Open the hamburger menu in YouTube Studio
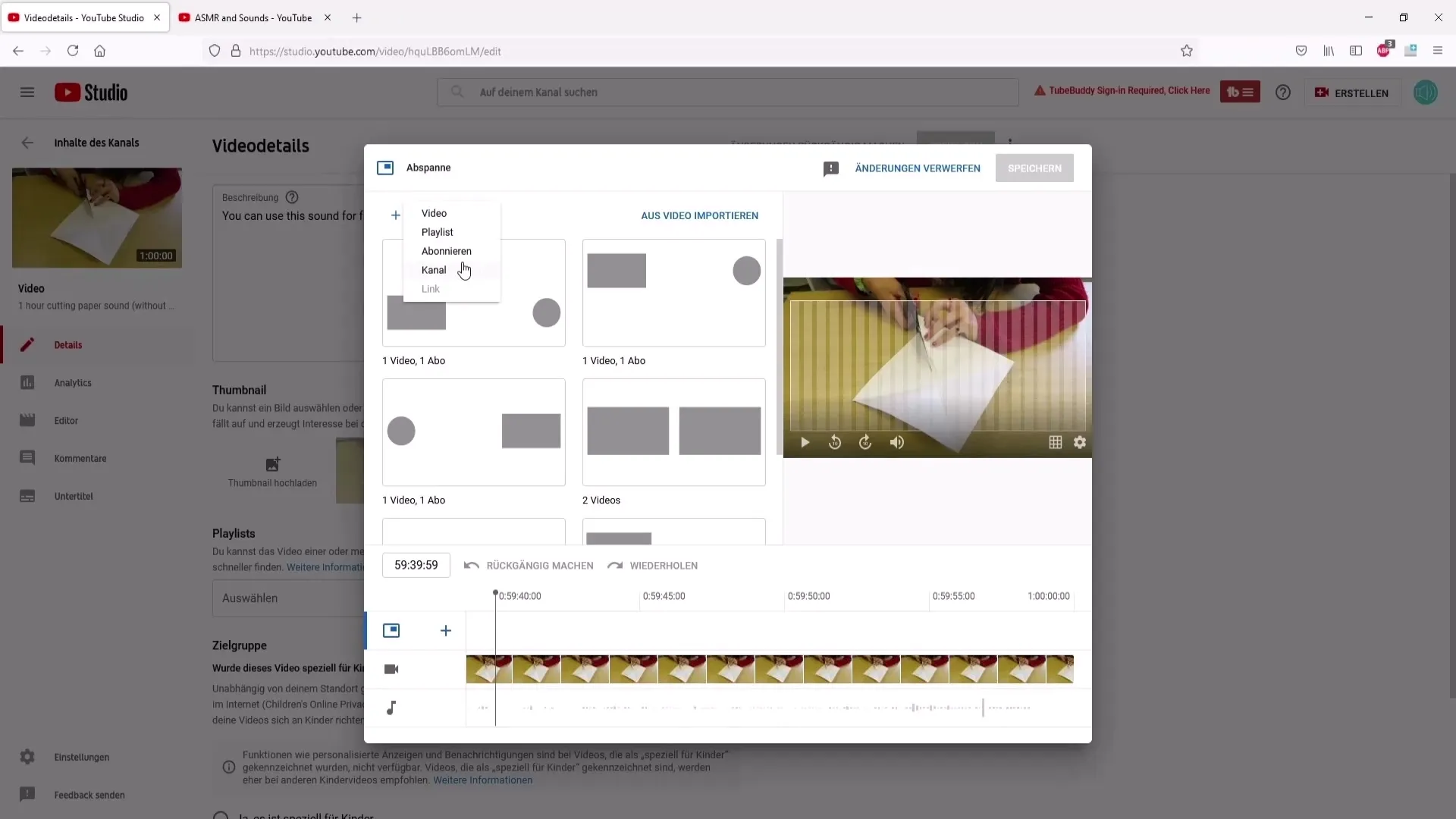 pyautogui.click(x=27, y=93)
